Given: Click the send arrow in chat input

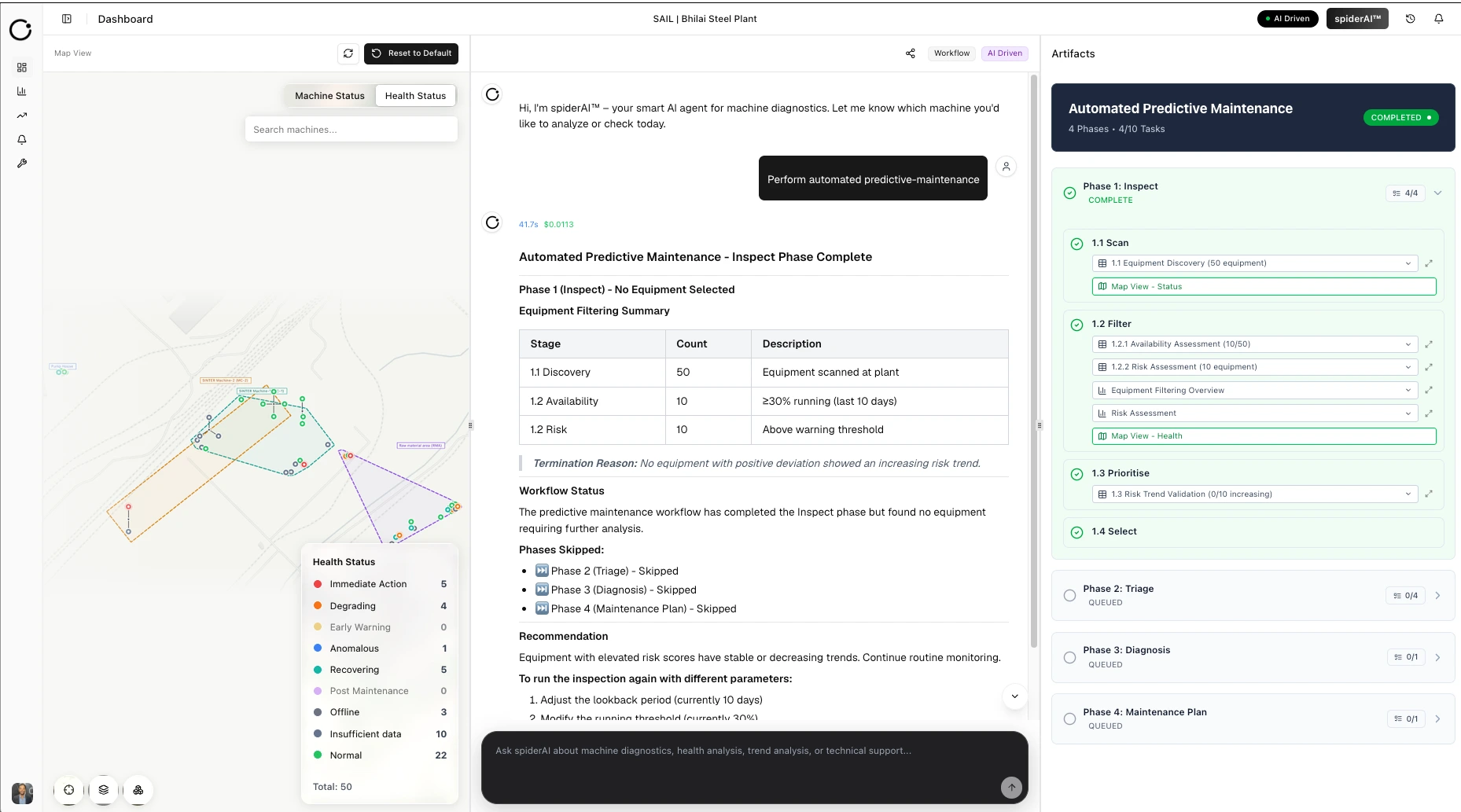Looking at the screenshot, I should [x=1012, y=787].
